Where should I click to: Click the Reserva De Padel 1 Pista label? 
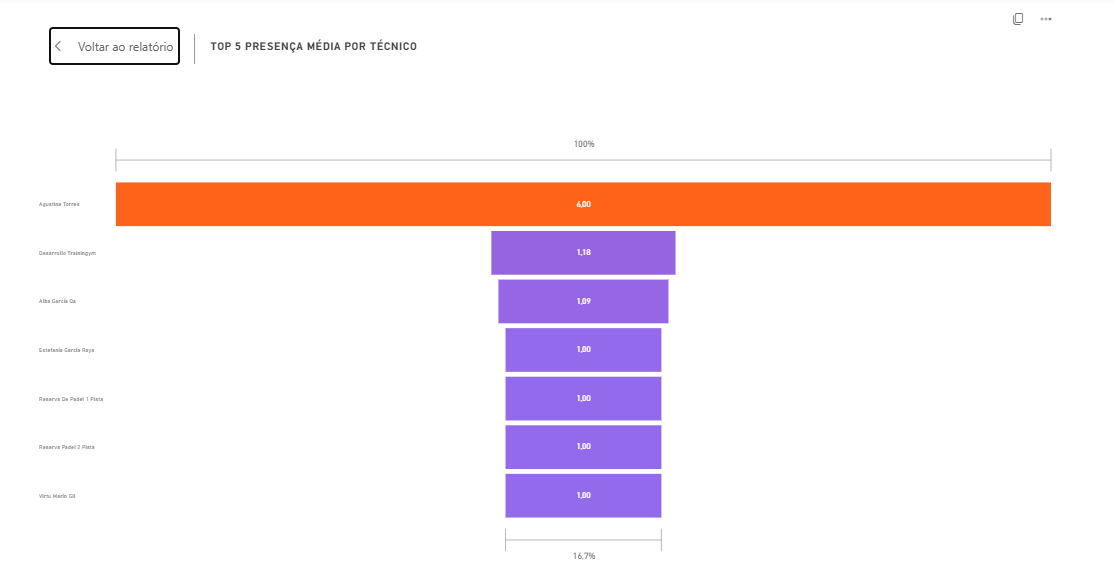click(x=71, y=399)
